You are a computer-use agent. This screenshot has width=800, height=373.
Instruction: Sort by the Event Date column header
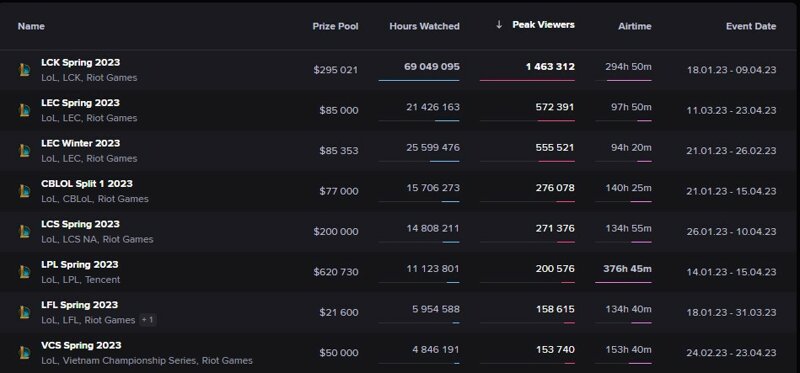751,26
